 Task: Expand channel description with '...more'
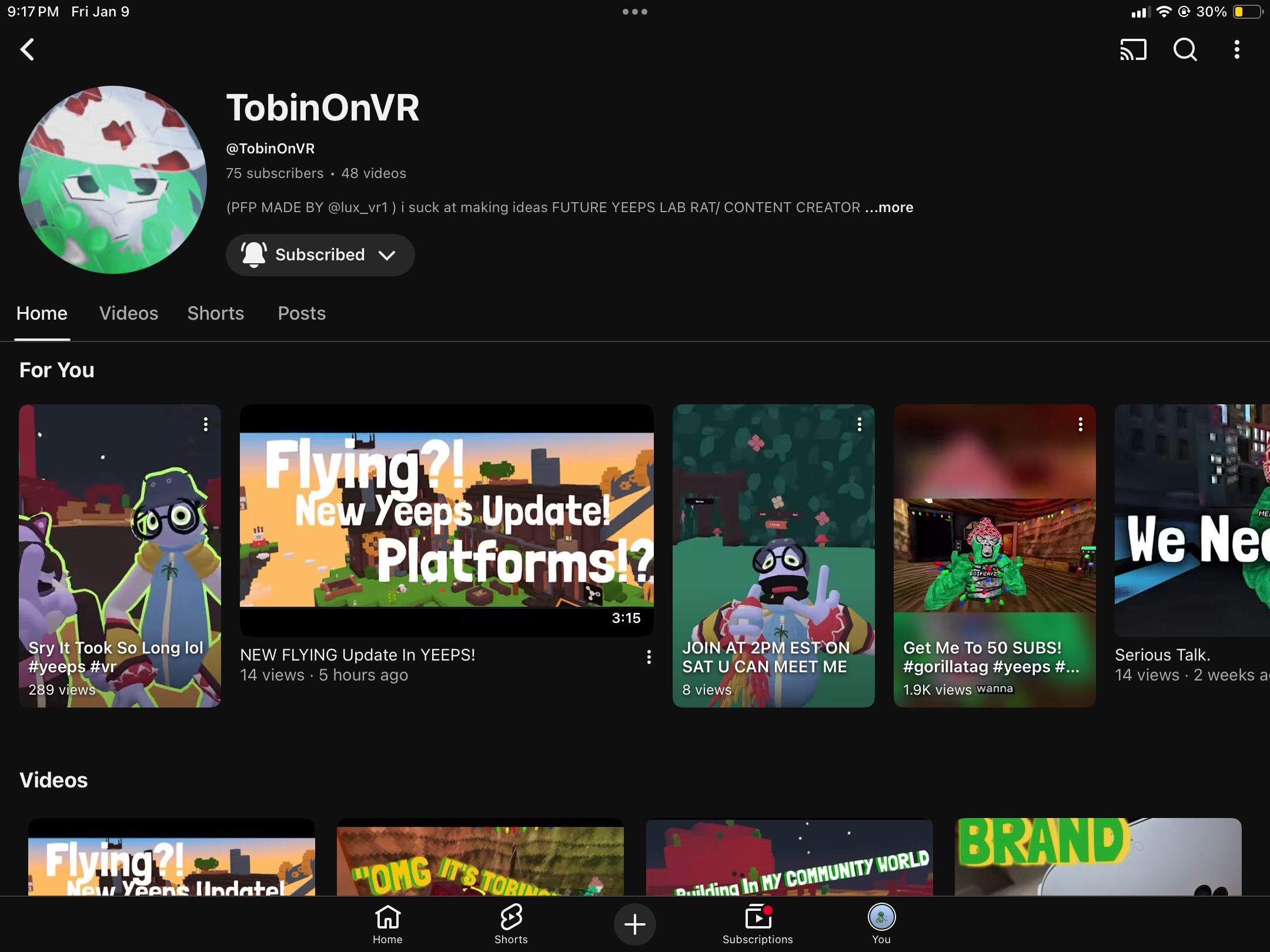(889, 207)
